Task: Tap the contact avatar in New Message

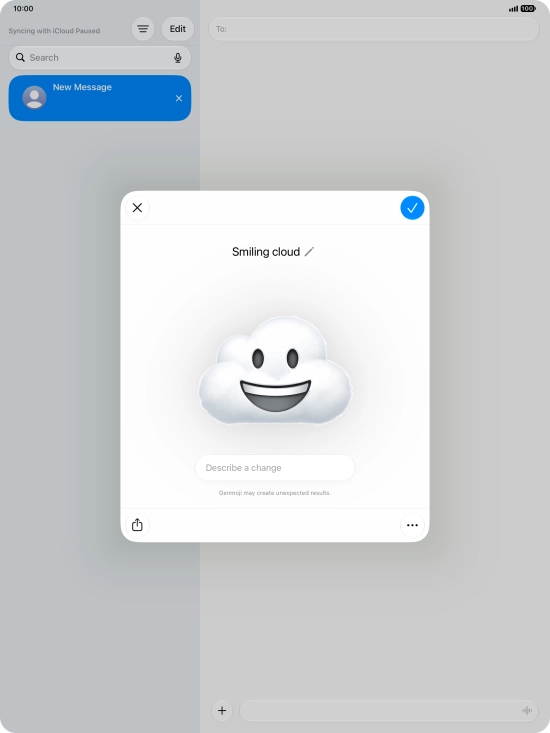Action: [x=34, y=97]
